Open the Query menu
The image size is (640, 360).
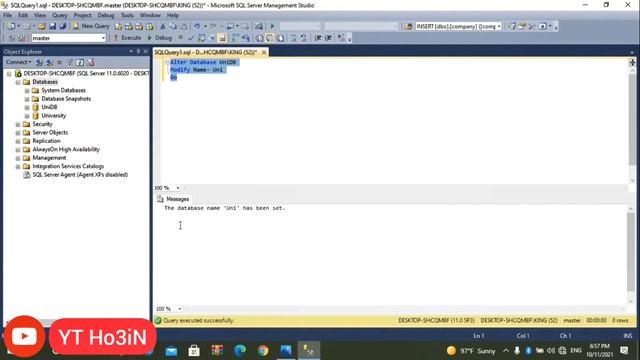tap(60, 15)
